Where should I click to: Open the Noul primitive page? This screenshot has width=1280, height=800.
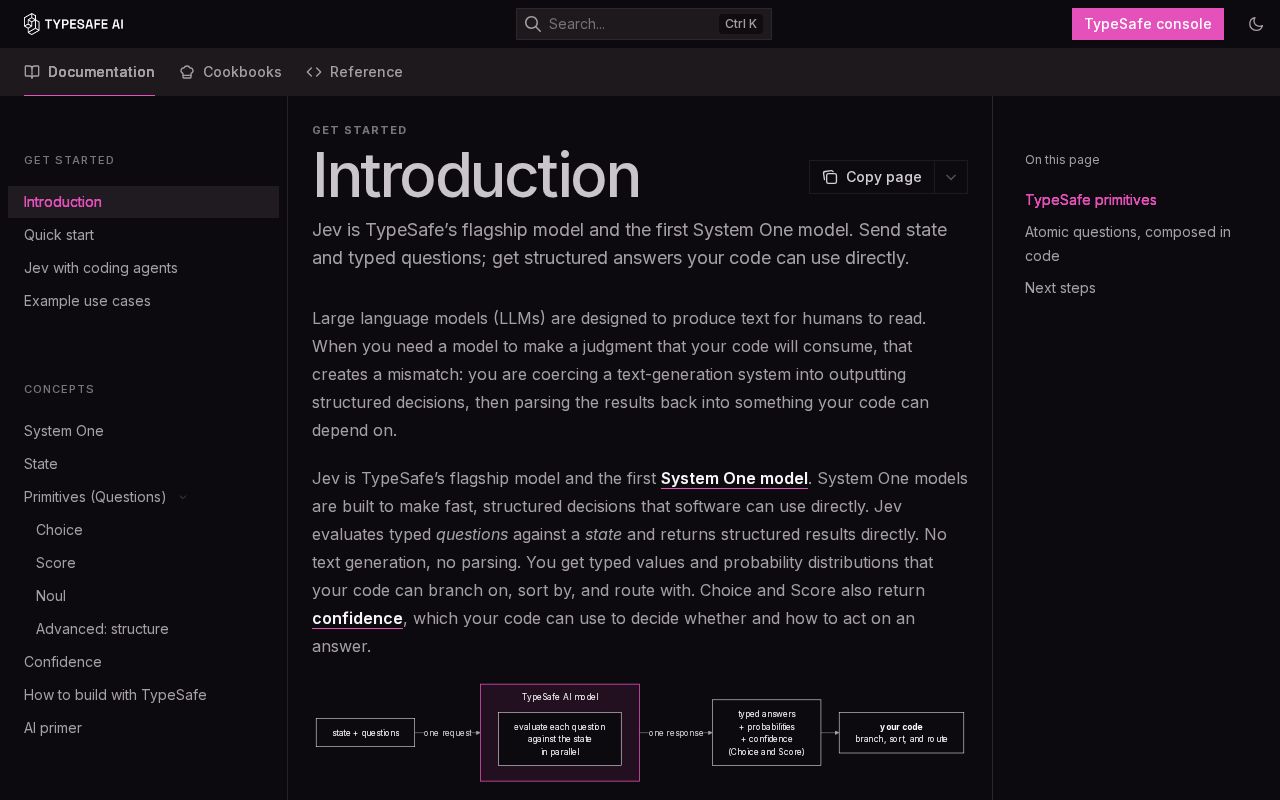coord(143,596)
